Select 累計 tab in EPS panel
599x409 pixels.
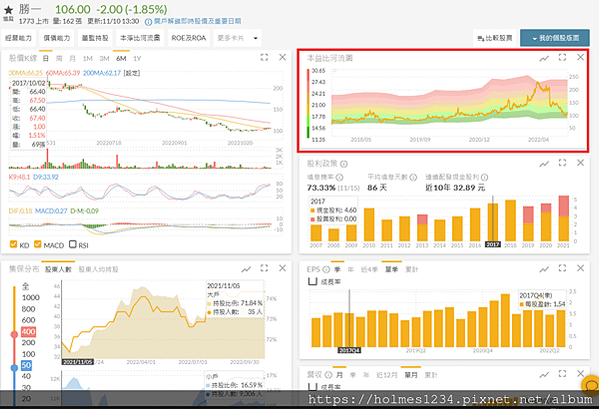click(x=411, y=270)
